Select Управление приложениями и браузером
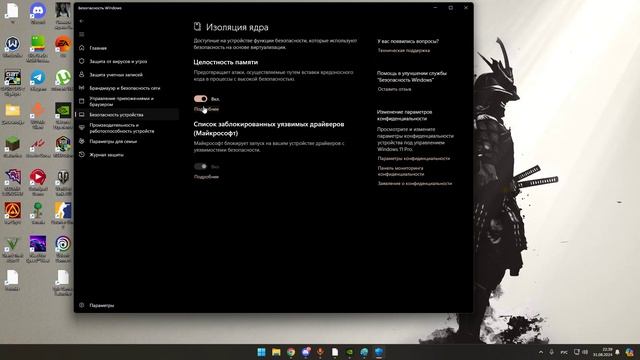The width and height of the screenshot is (640, 360). point(127,101)
